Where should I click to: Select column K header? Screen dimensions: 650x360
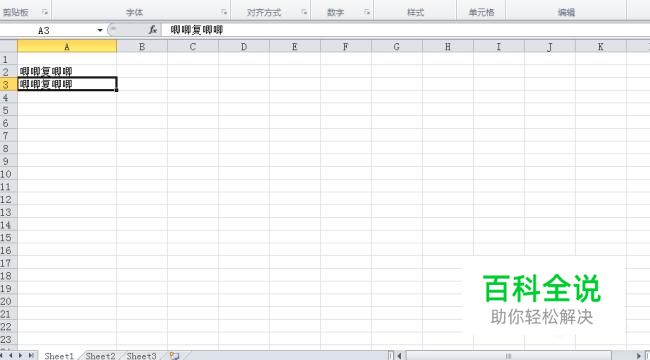point(601,46)
